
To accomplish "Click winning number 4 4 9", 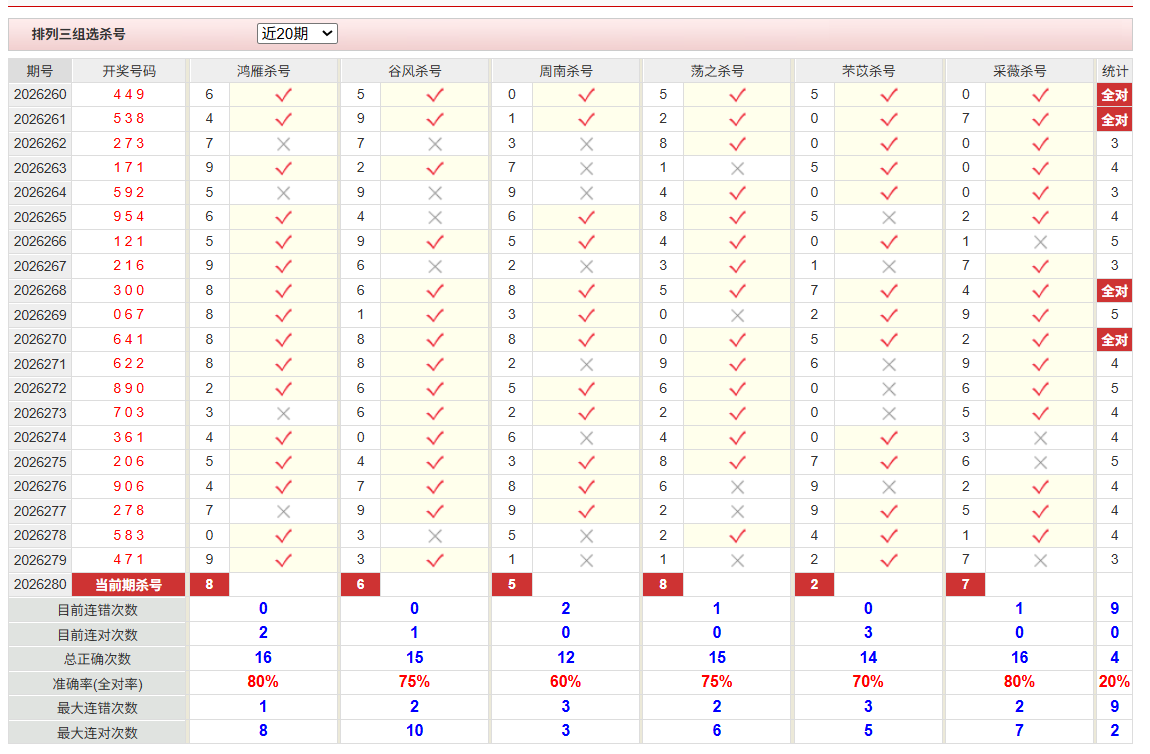I will pos(129,95).
